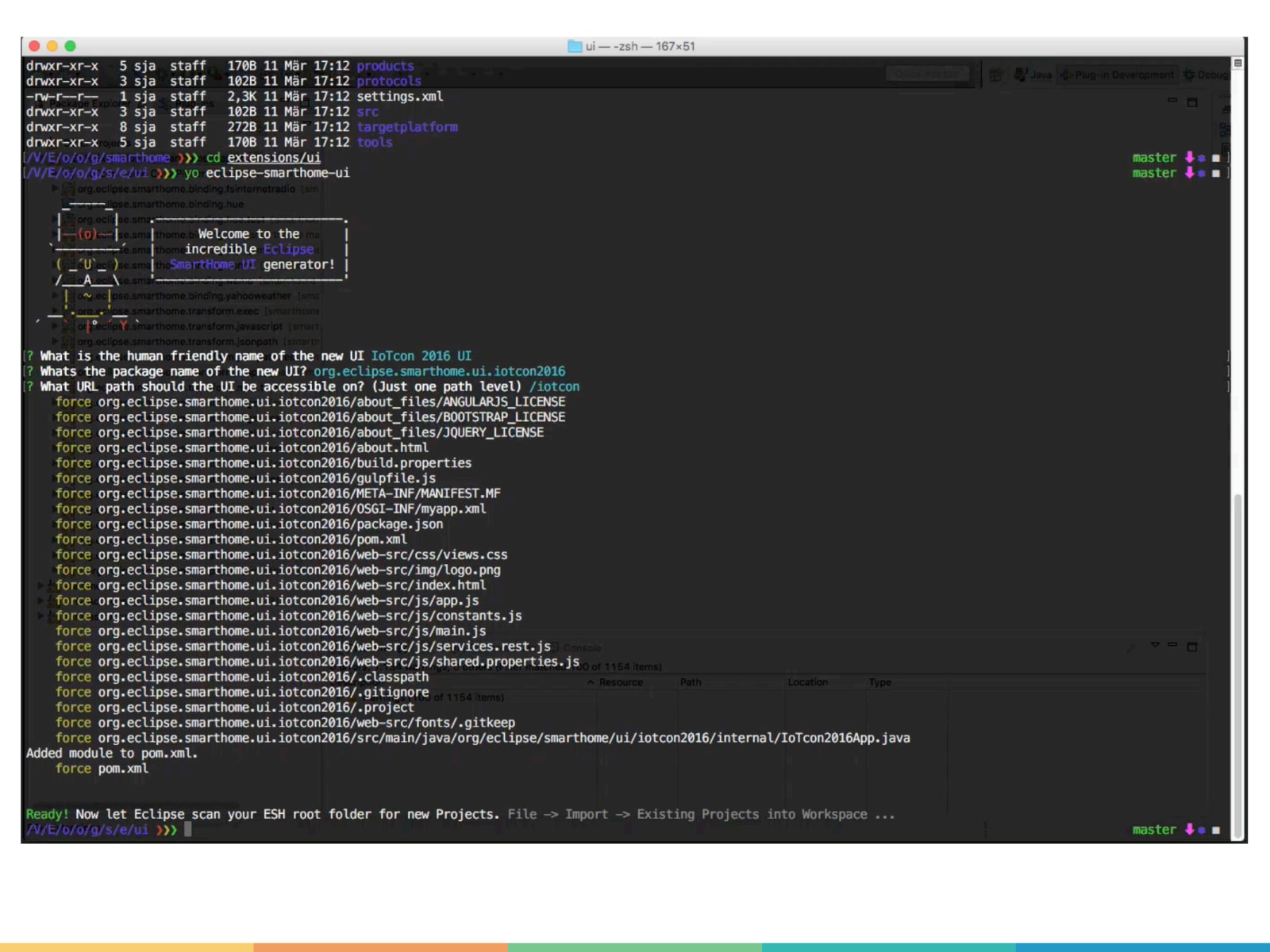Click bottom prompt 'master' branch indicator
The width and height of the screenshot is (1270, 952).
[x=1154, y=830]
